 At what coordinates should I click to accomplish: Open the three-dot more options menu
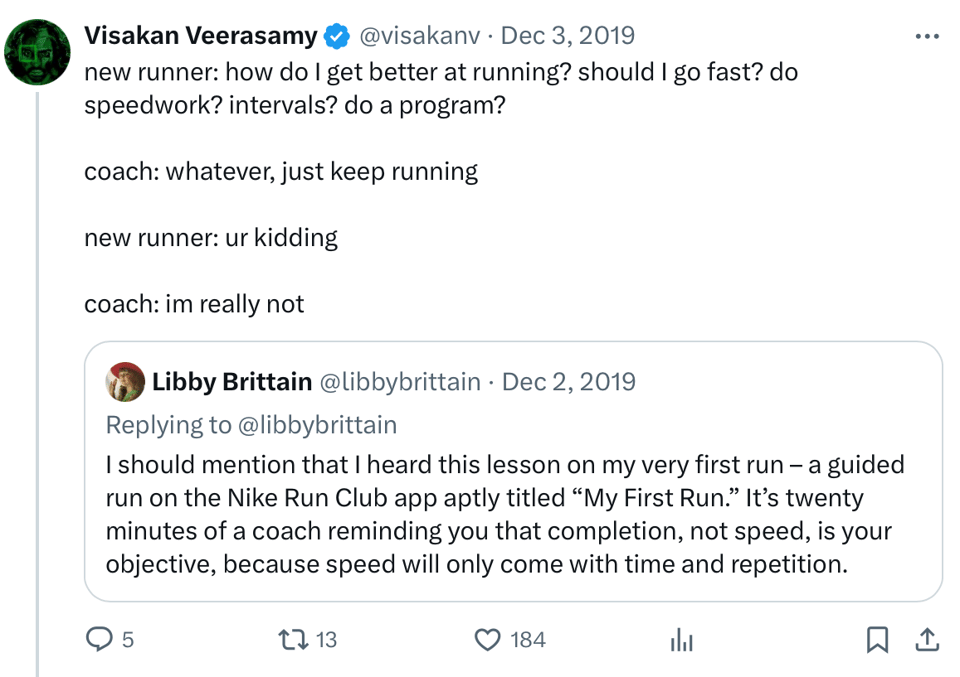(927, 37)
